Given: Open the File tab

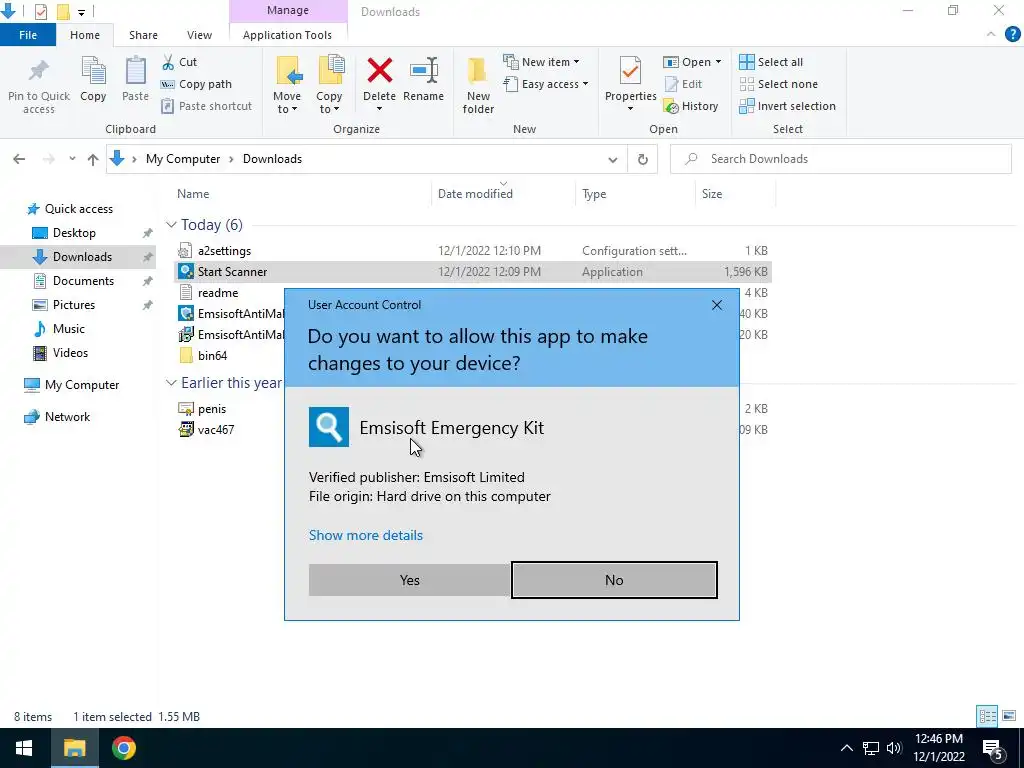Looking at the screenshot, I should point(28,35).
